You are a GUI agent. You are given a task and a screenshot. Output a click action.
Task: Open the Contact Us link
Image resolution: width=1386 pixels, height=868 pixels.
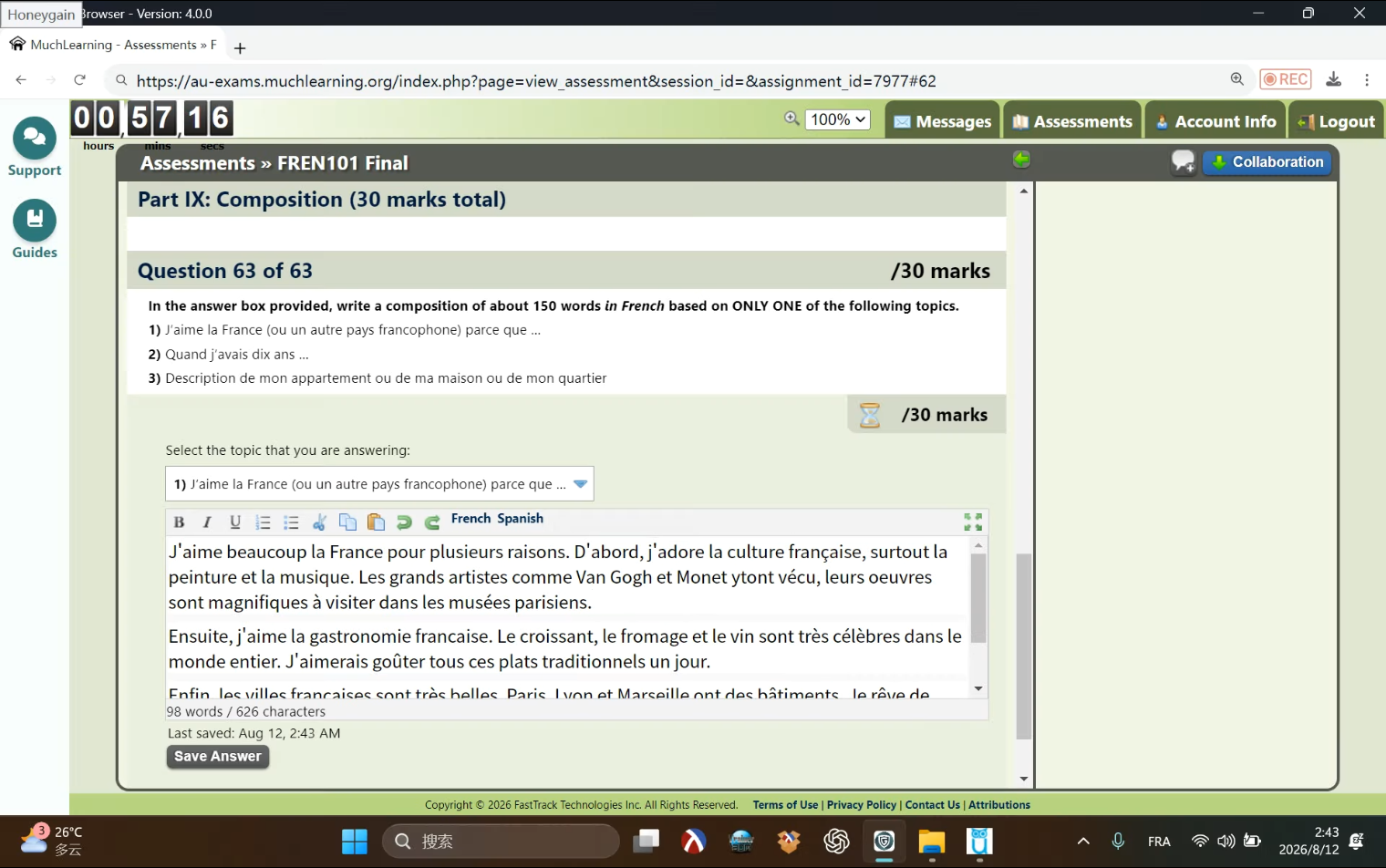click(932, 805)
